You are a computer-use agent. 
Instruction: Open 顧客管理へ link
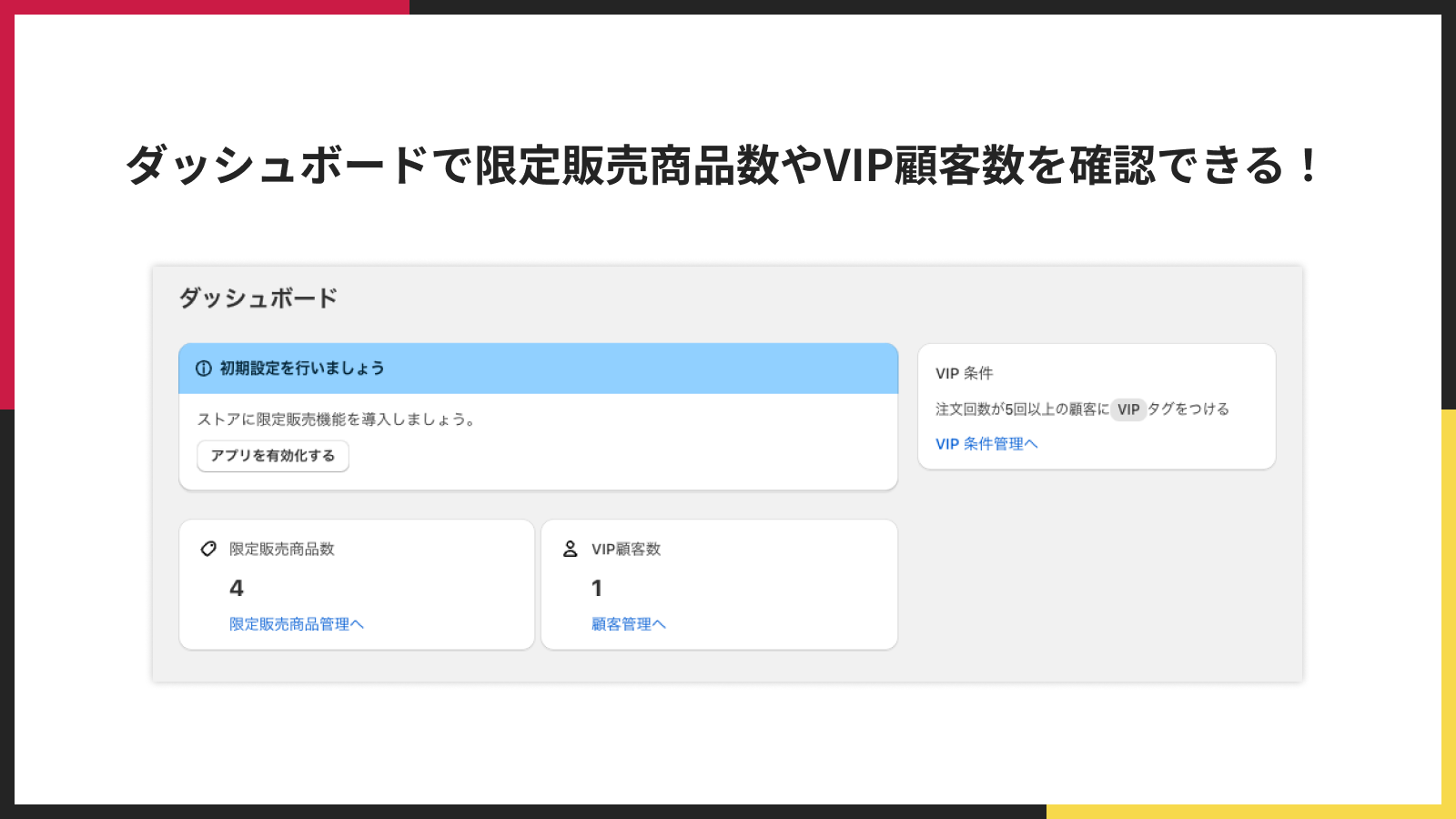point(629,623)
